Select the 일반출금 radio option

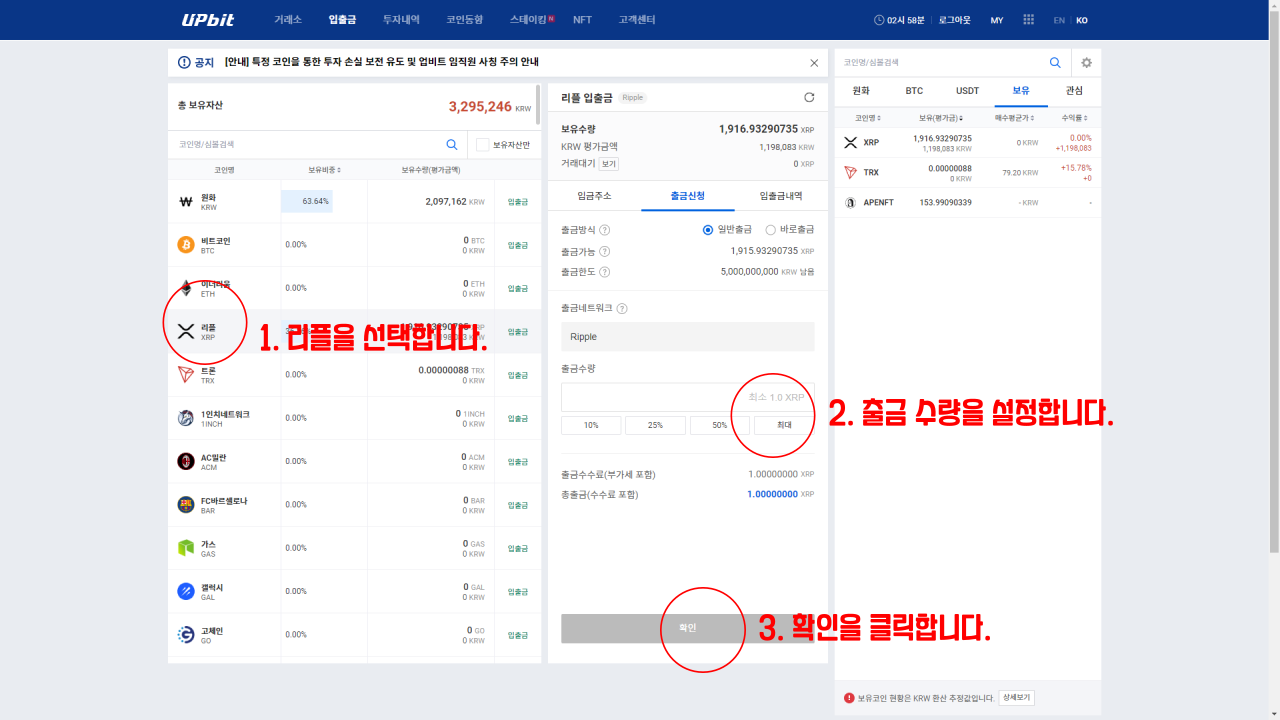pos(708,230)
